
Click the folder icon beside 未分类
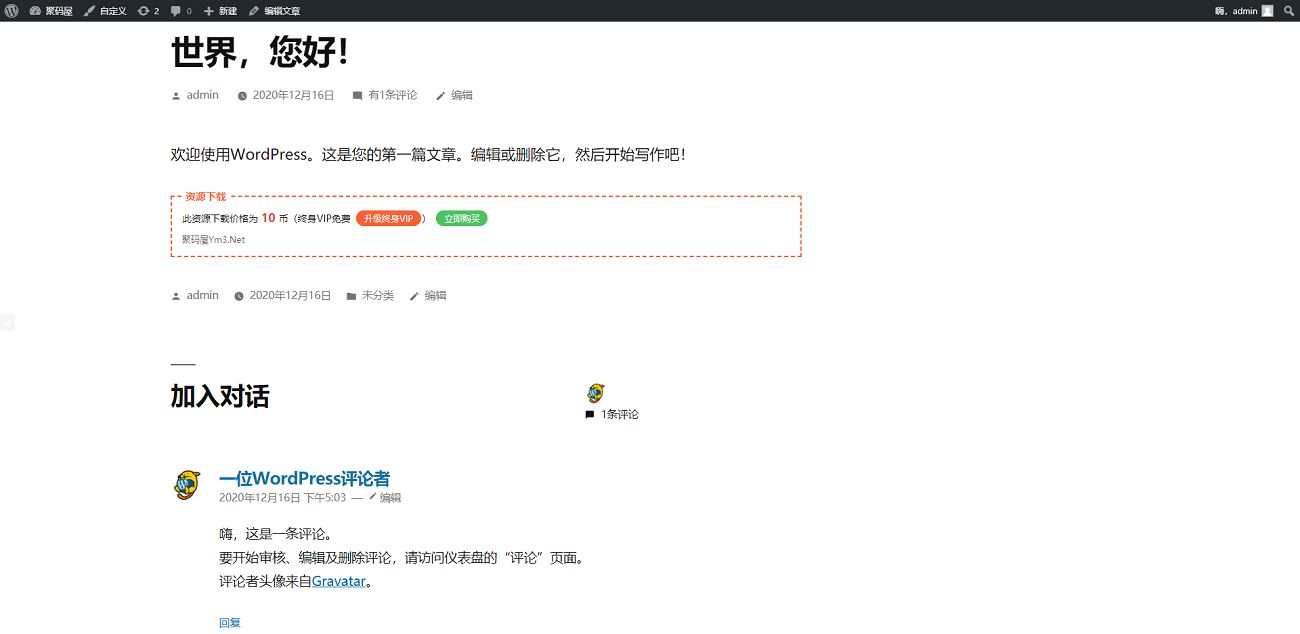(351, 296)
